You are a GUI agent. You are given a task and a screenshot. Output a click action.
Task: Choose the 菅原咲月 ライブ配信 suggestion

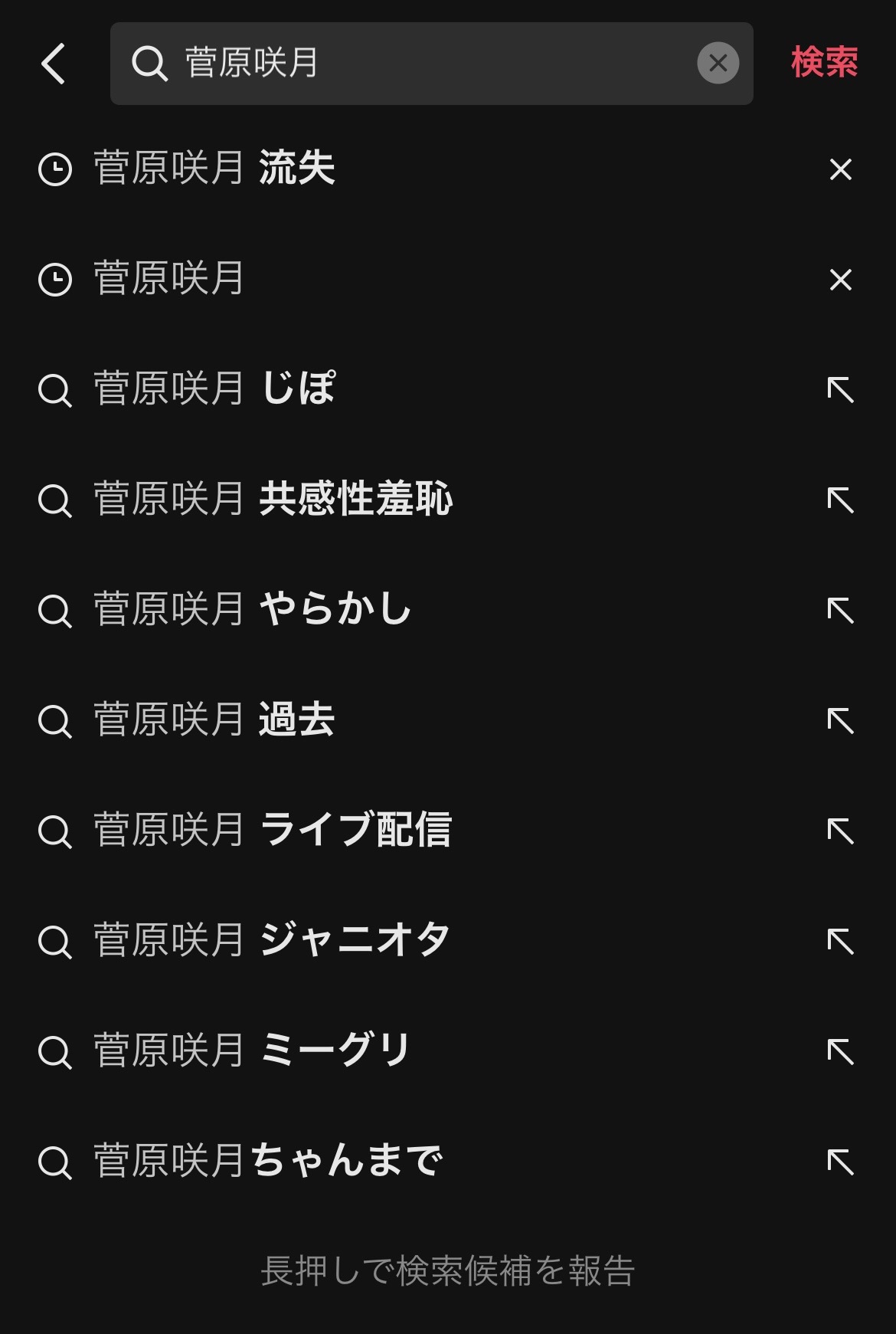[x=272, y=831]
